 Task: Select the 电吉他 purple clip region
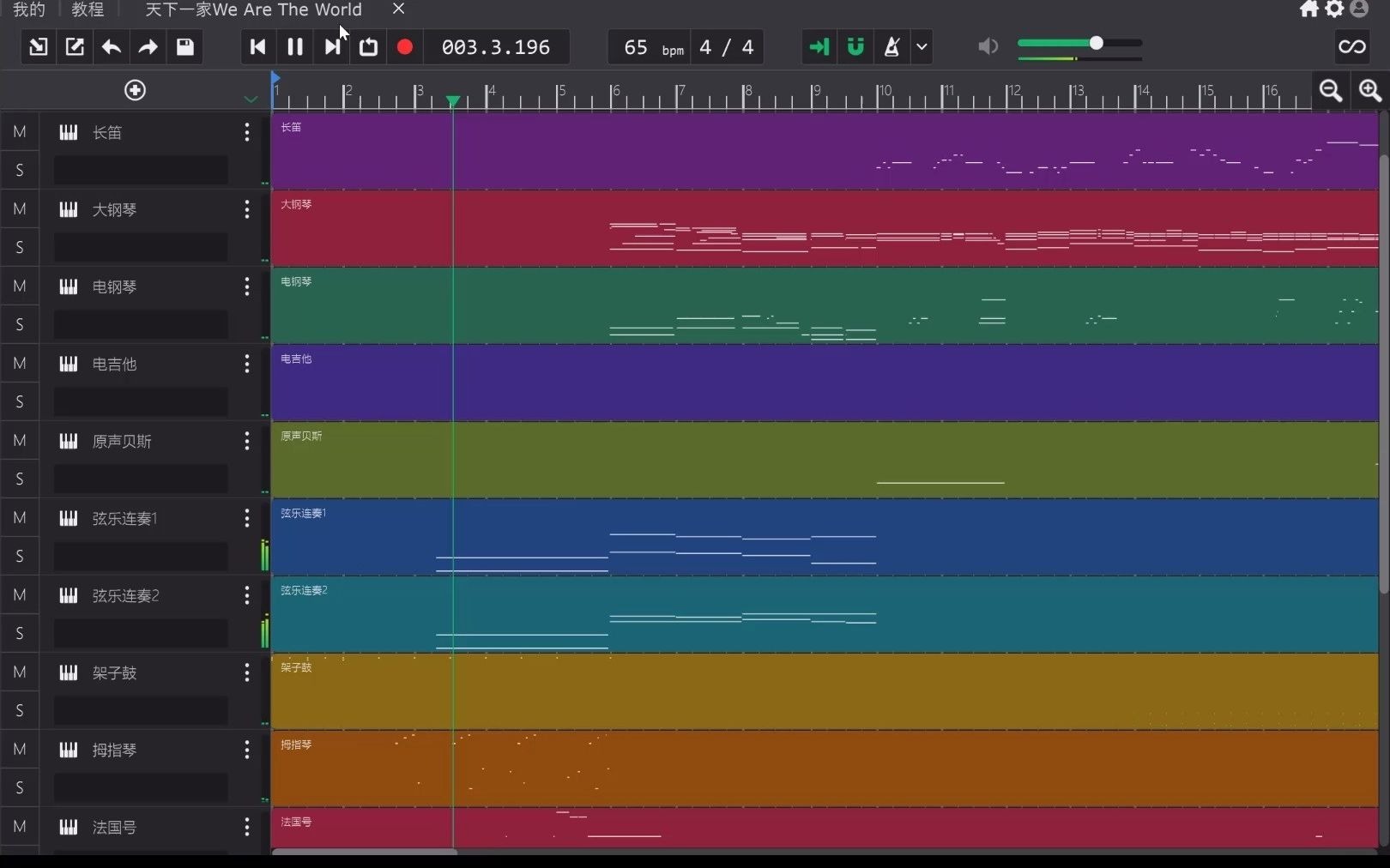point(825,383)
